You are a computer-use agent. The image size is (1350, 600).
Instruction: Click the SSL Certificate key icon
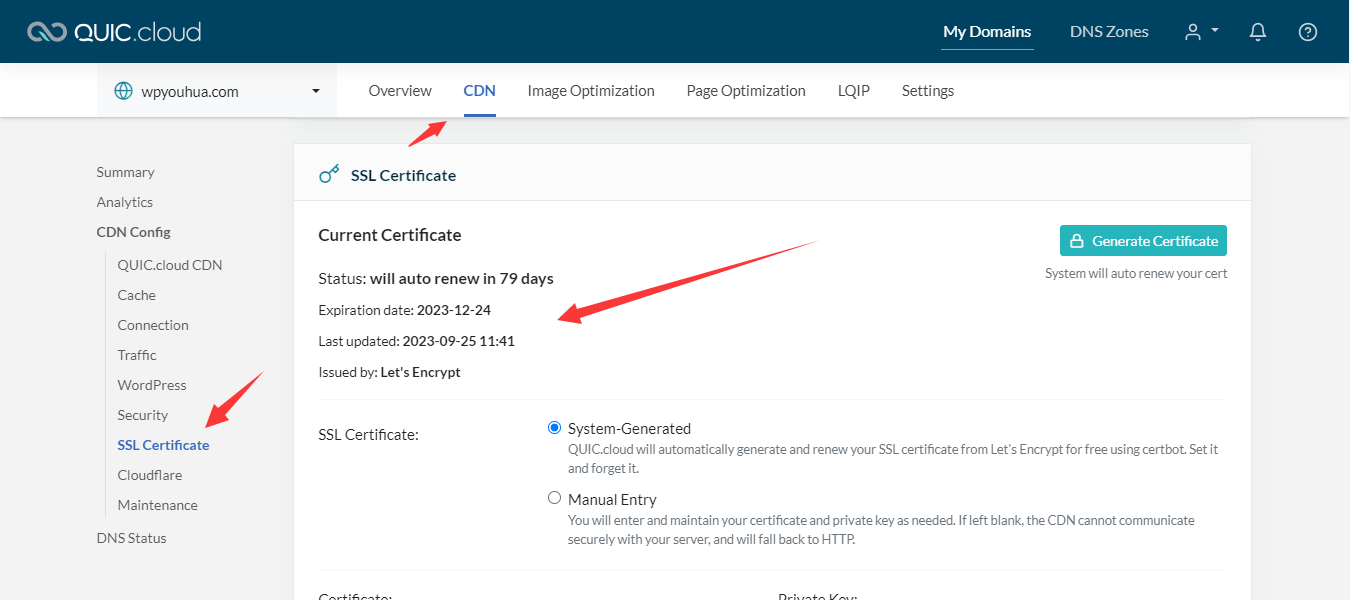tap(329, 175)
